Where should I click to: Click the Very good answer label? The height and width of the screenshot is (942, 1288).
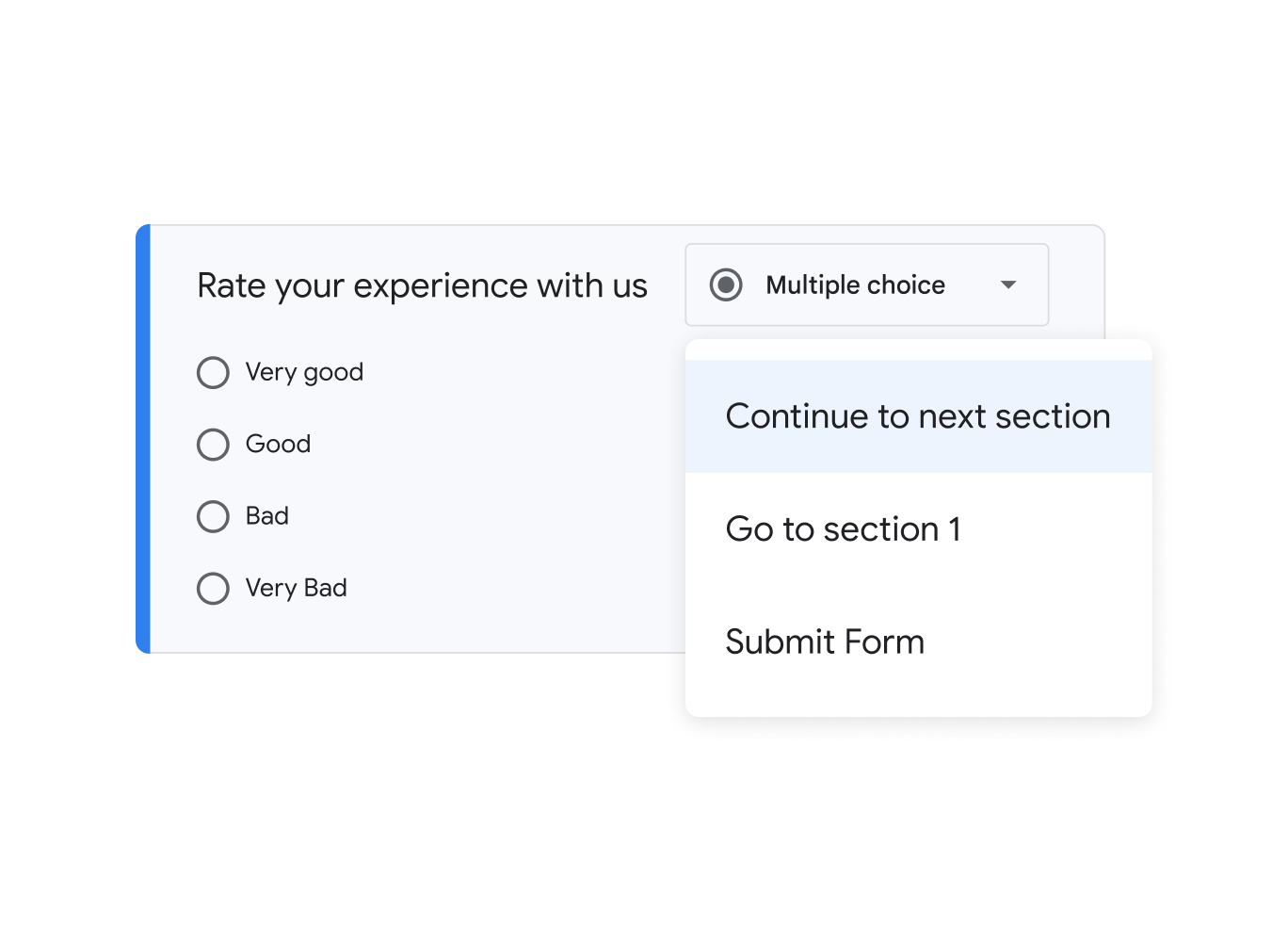[x=303, y=372]
